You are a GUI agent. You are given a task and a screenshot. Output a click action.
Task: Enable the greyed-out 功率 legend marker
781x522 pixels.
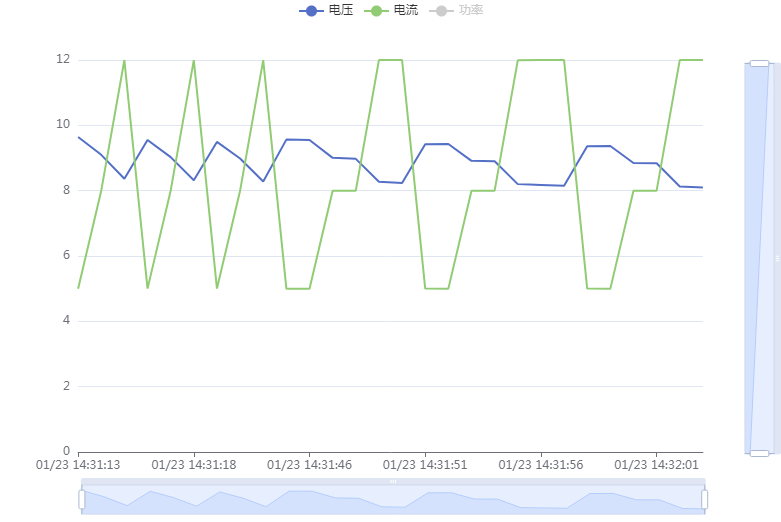coord(441,11)
